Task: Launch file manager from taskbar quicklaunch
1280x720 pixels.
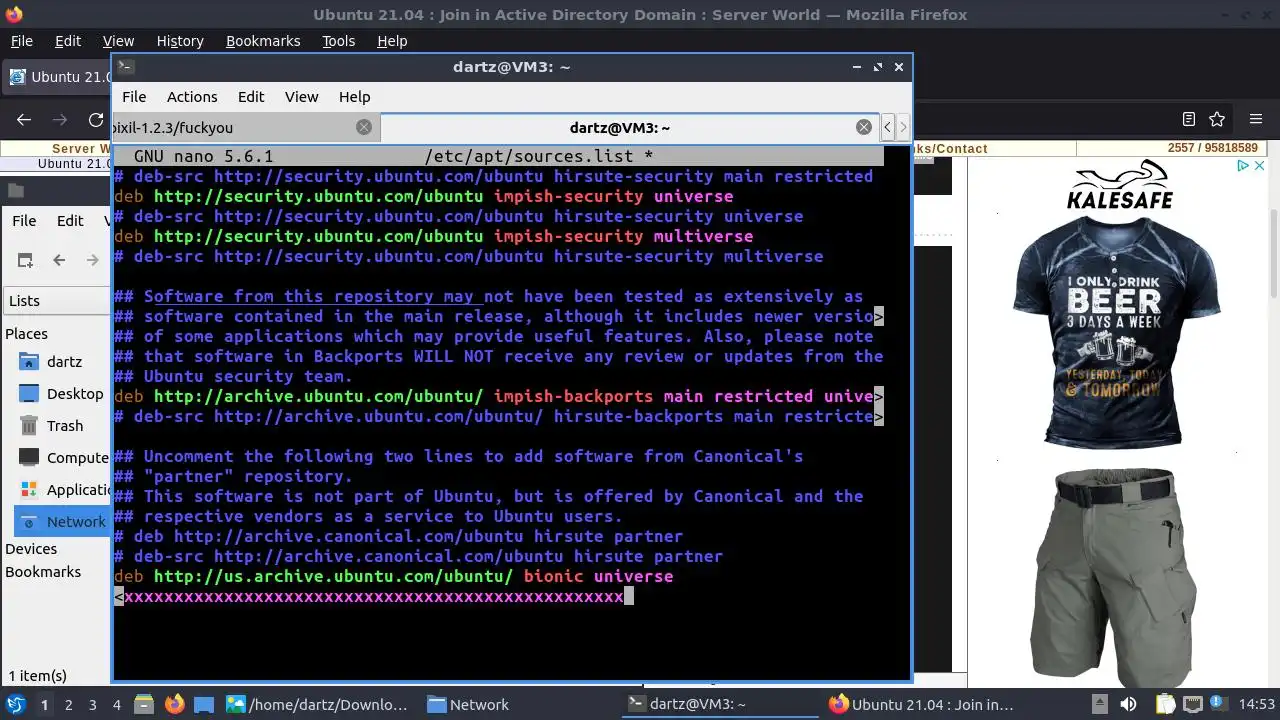Action: click(143, 704)
